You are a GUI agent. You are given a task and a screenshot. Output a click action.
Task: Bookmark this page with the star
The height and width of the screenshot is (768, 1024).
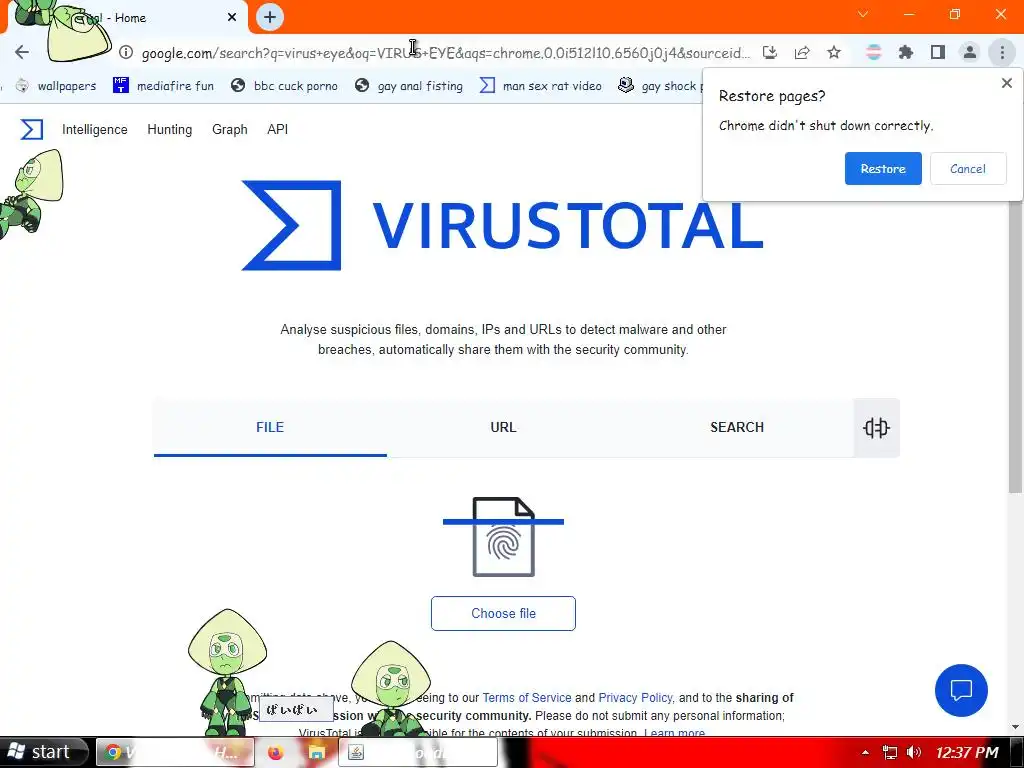tap(834, 52)
